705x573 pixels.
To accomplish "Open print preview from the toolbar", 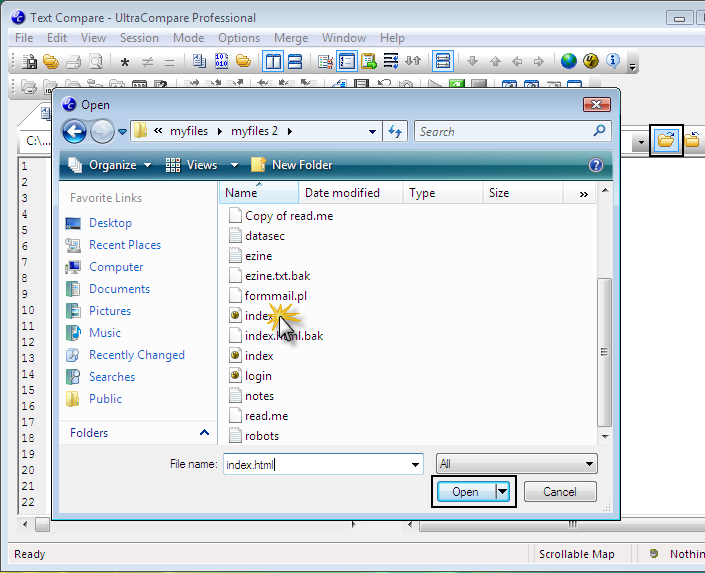I will pos(96,61).
